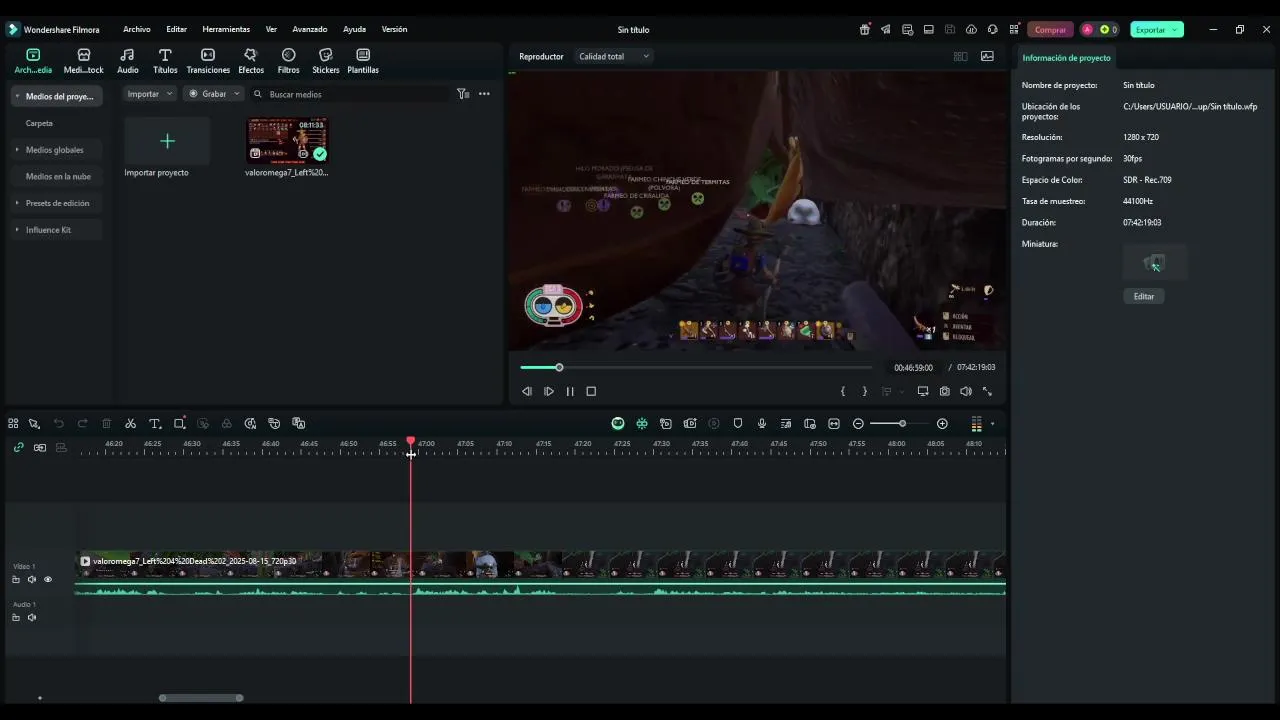Open the more options ellipsis in media panel
The width and height of the screenshot is (1280, 720).
484,94
